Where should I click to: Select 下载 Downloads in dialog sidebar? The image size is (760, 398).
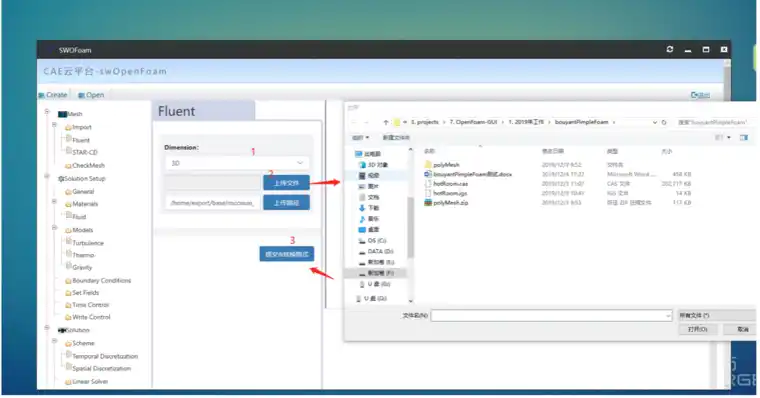[369, 208]
